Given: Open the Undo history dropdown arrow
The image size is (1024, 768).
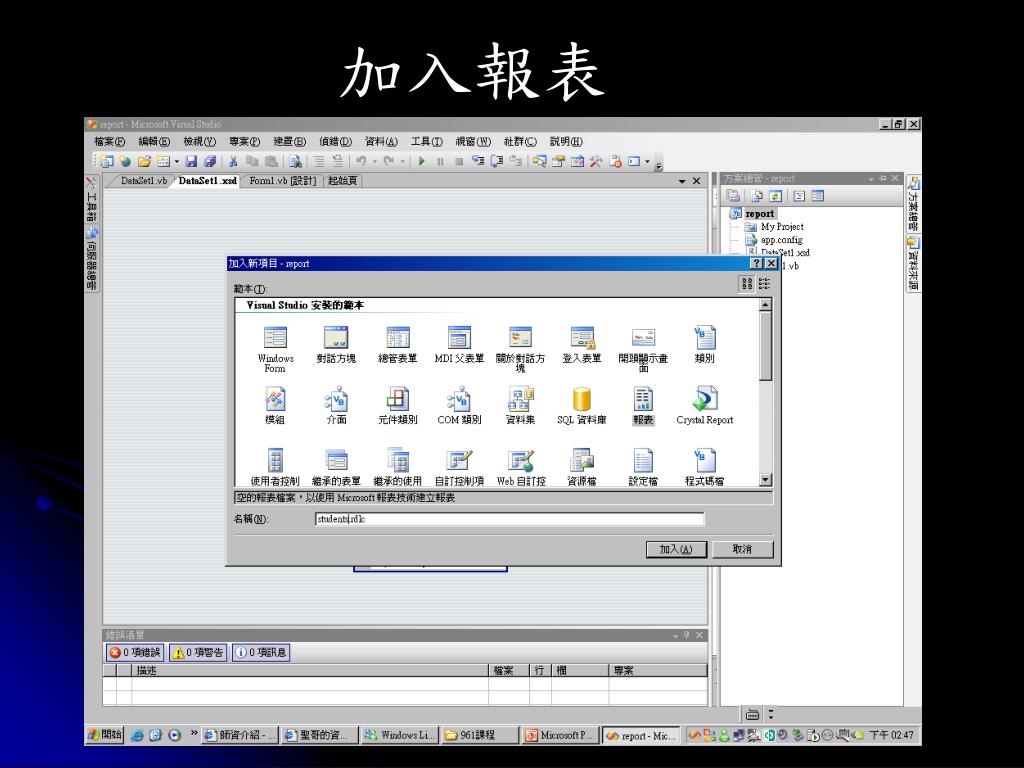Looking at the screenshot, I should [375, 161].
